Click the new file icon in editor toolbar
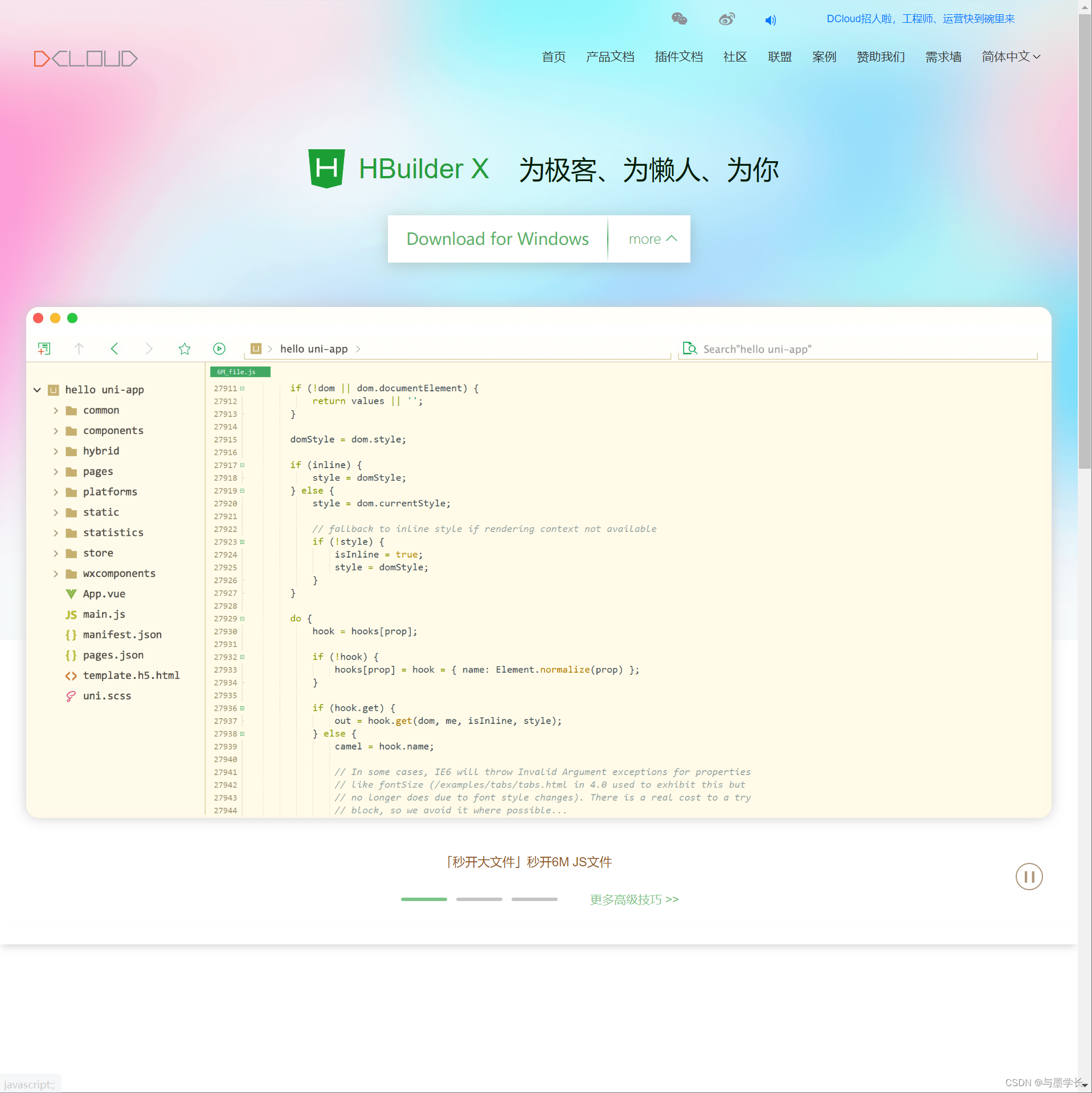Image resolution: width=1092 pixels, height=1093 pixels. tap(44, 349)
